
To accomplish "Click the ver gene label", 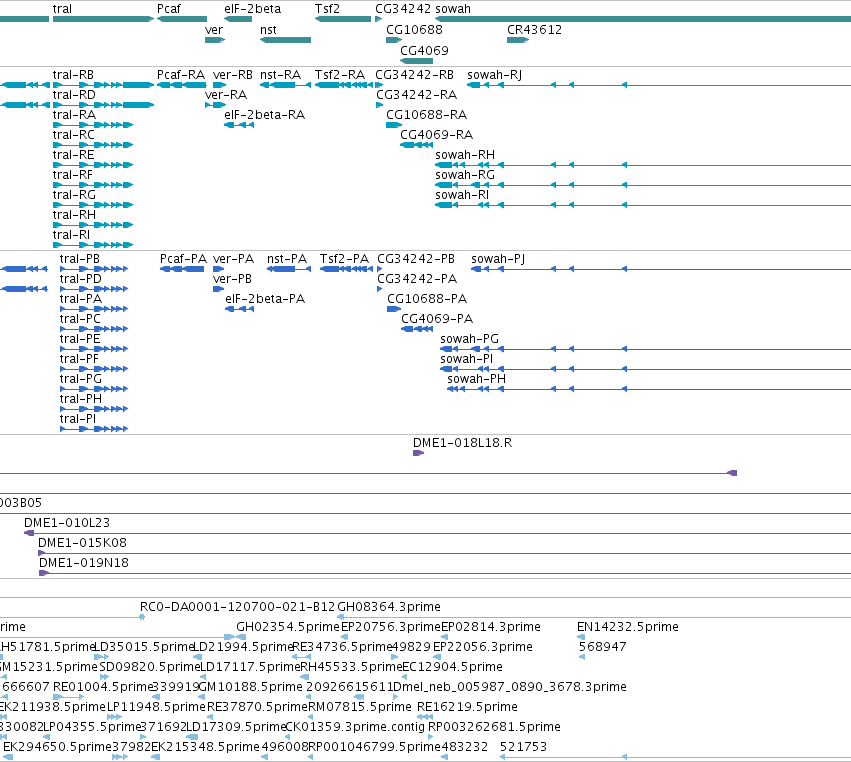I will 214,30.
